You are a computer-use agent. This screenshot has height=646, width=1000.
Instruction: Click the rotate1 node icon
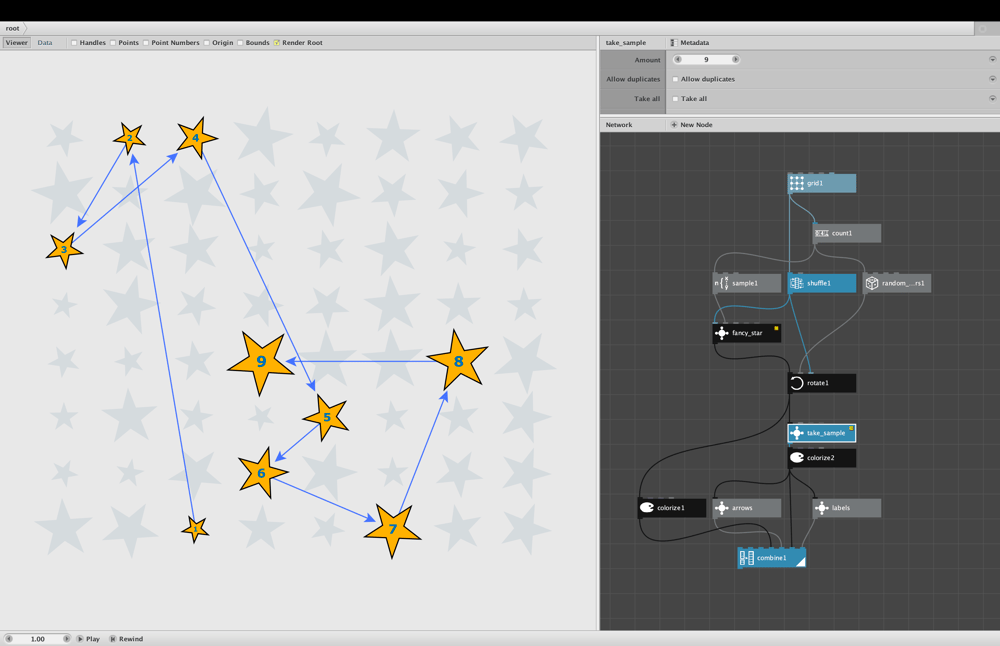[797, 383]
